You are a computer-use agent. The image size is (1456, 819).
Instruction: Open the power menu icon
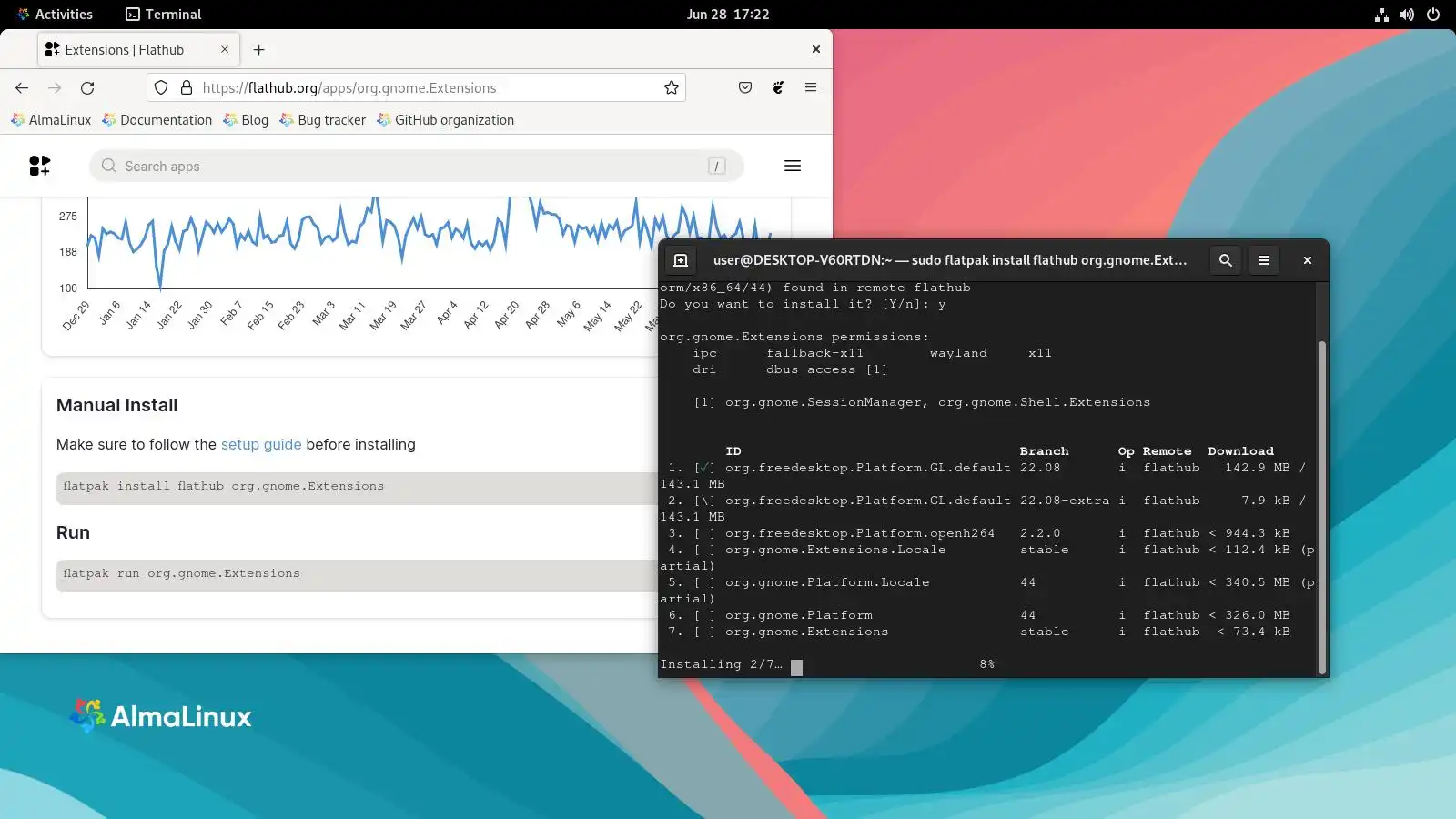(1433, 15)
